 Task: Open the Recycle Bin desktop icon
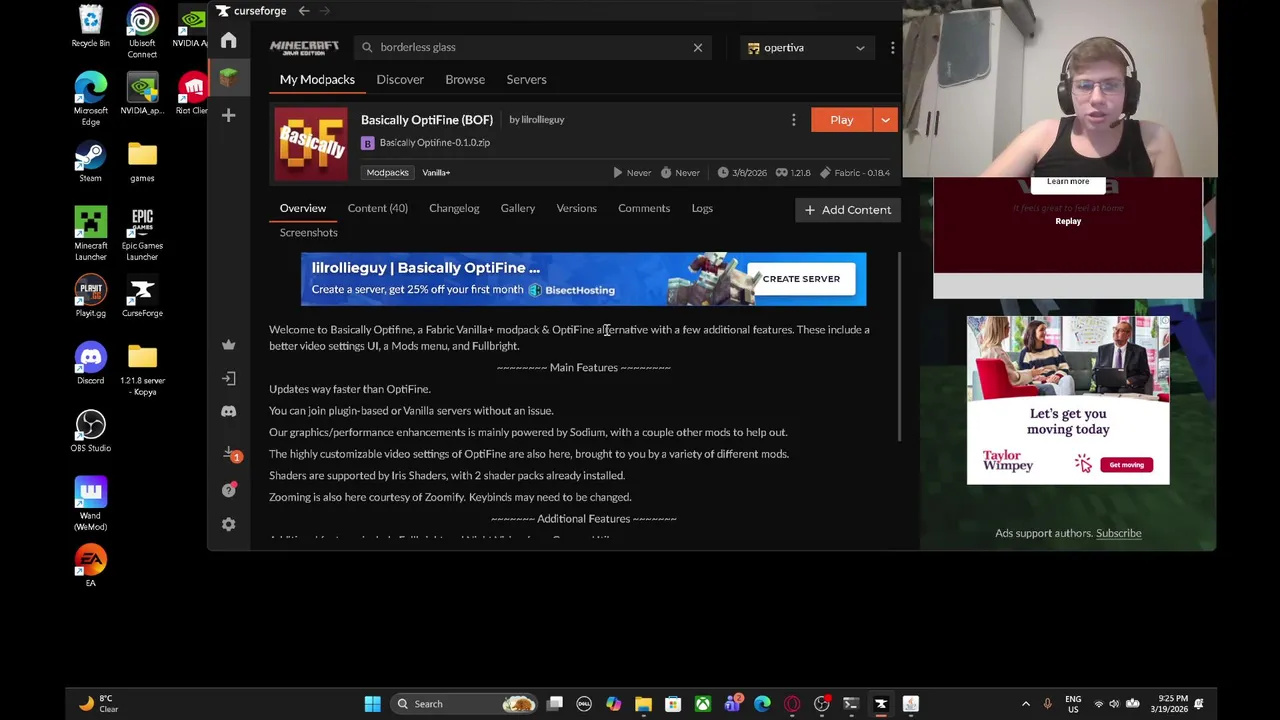[90, 27]
